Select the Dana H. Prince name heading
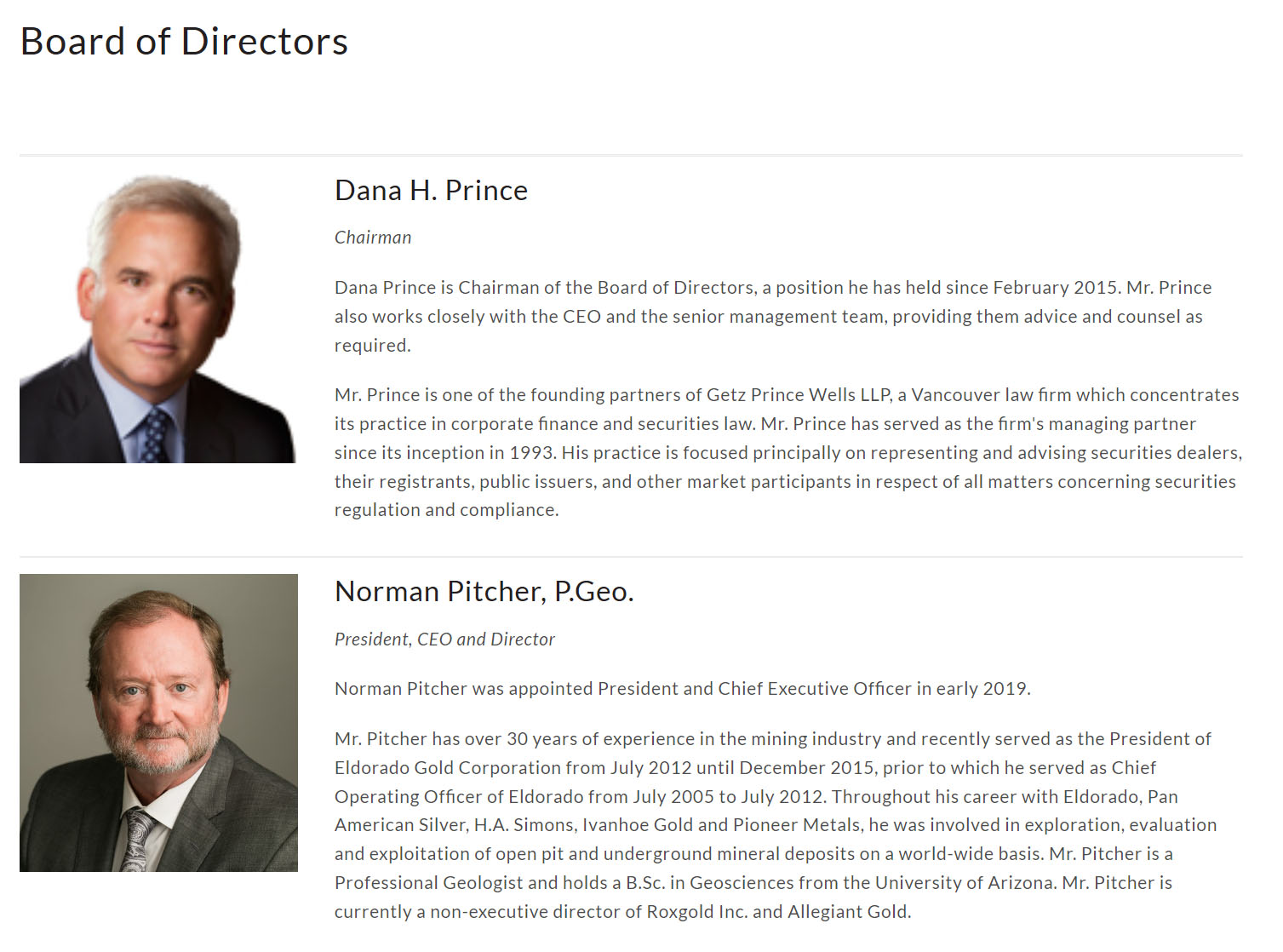 (431, 191)
